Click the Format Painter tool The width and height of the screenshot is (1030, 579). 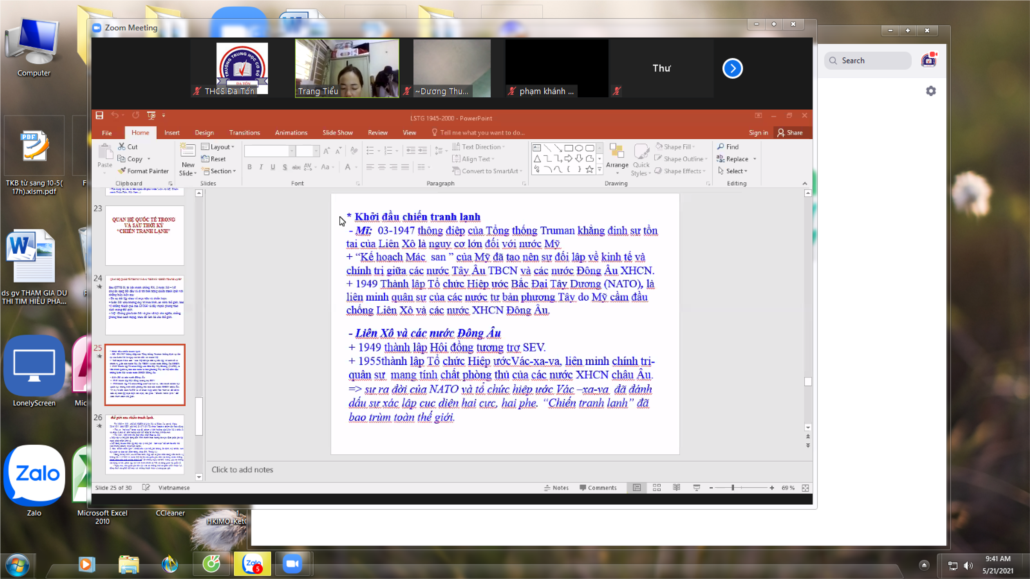pyautogui.click(x=143, y=171)
